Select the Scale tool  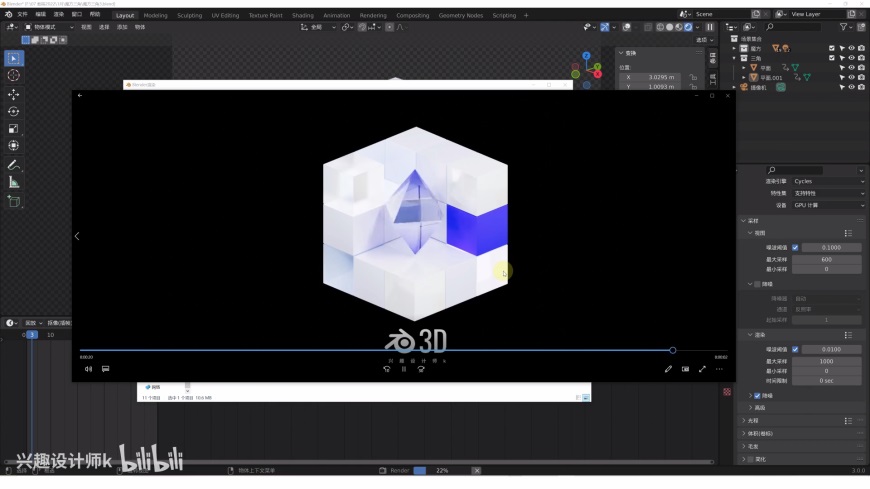click(14, 129)
